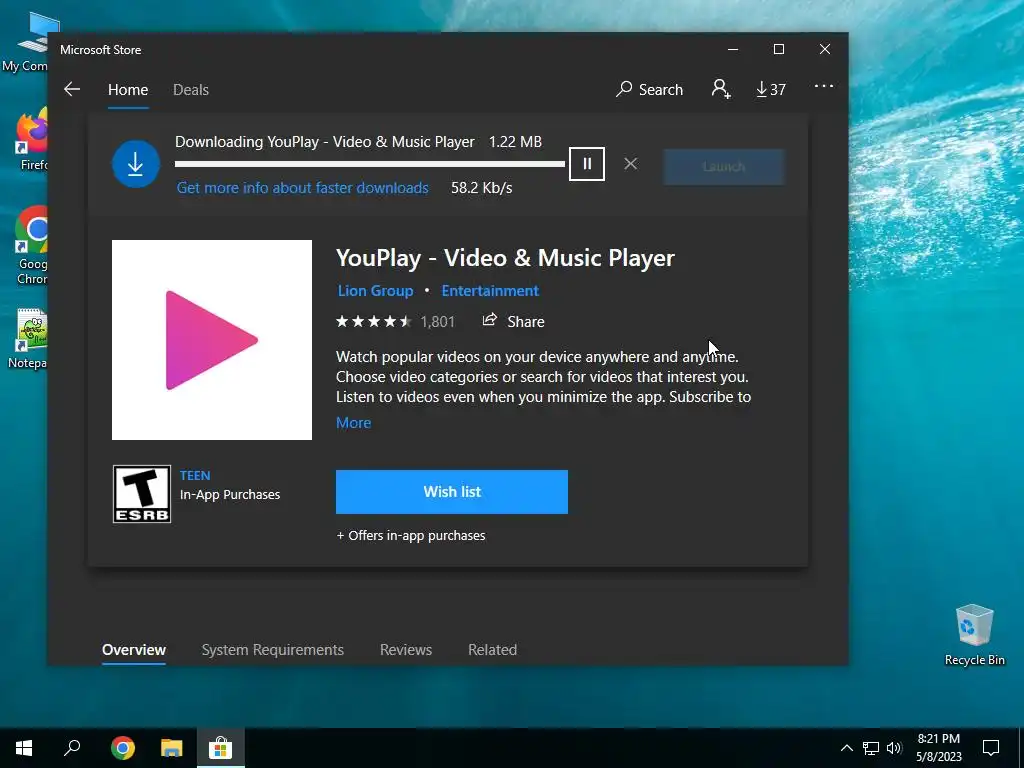Click Microsoft Store taskbar icon
Screen dimensions: 1024x768
[221, 748]
